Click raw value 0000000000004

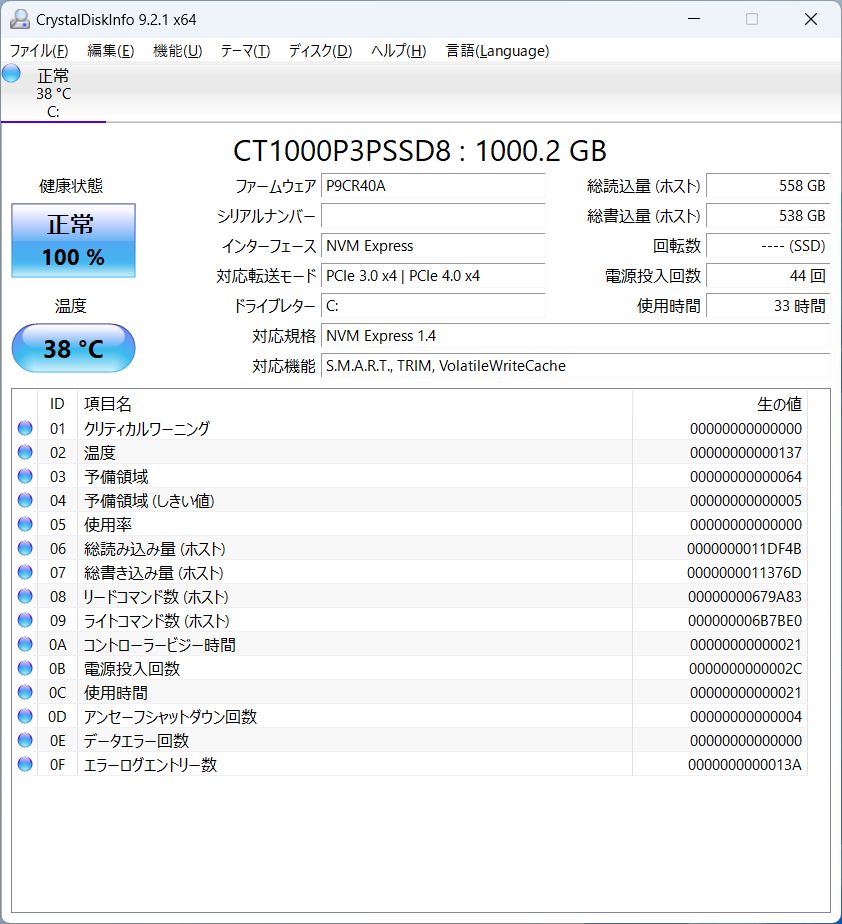coord(745,717)
